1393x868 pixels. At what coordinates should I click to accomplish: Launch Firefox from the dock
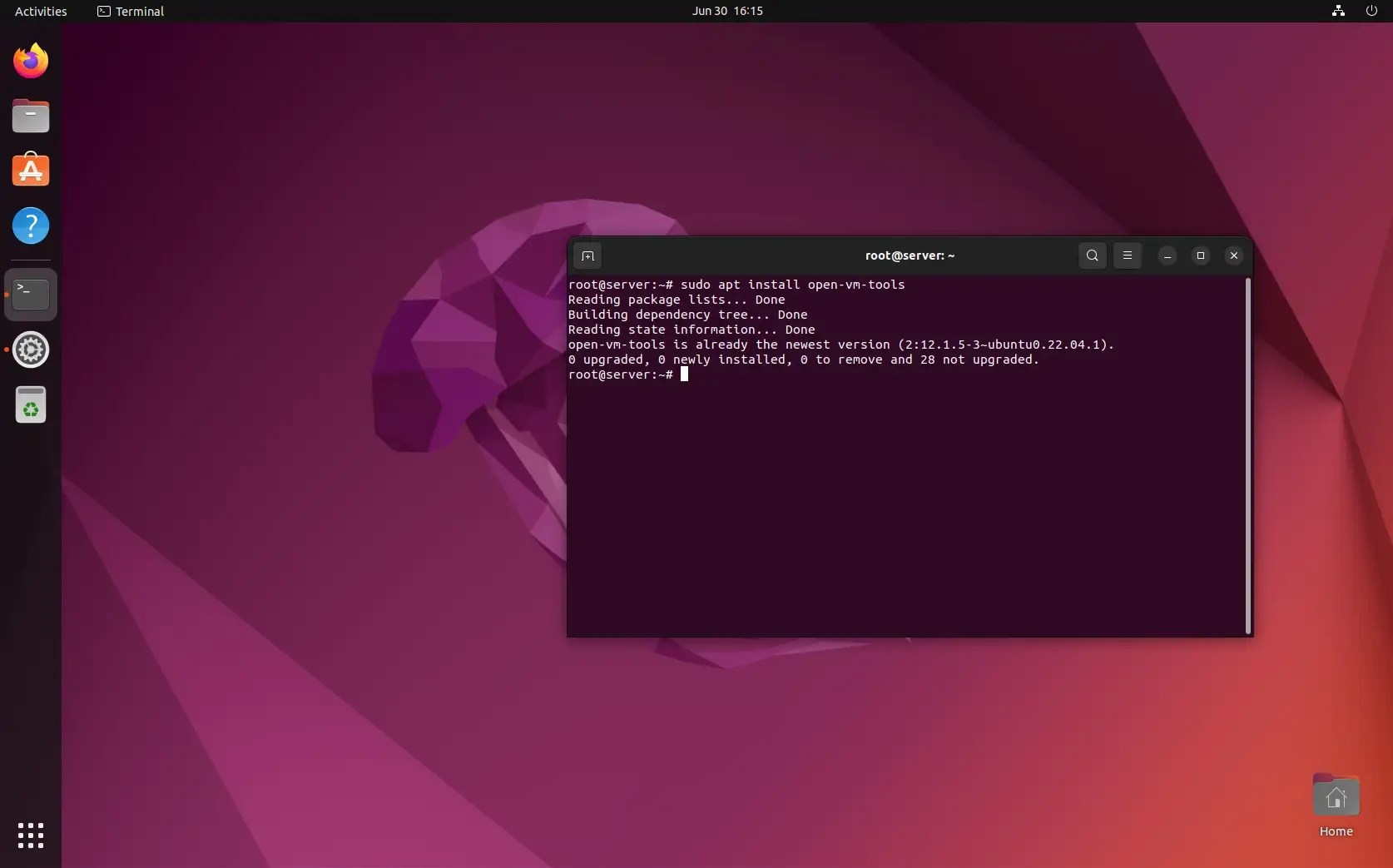click(x=30, y=60)
